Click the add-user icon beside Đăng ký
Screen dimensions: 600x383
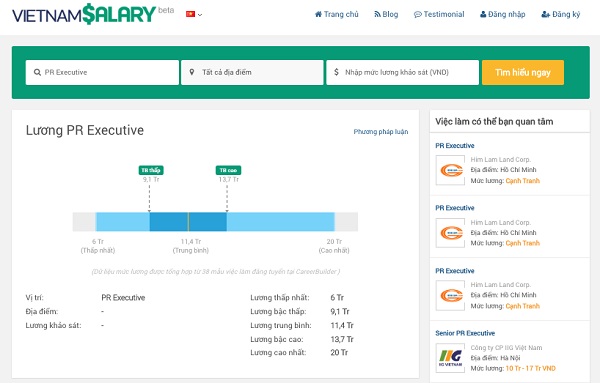point(545,15)
